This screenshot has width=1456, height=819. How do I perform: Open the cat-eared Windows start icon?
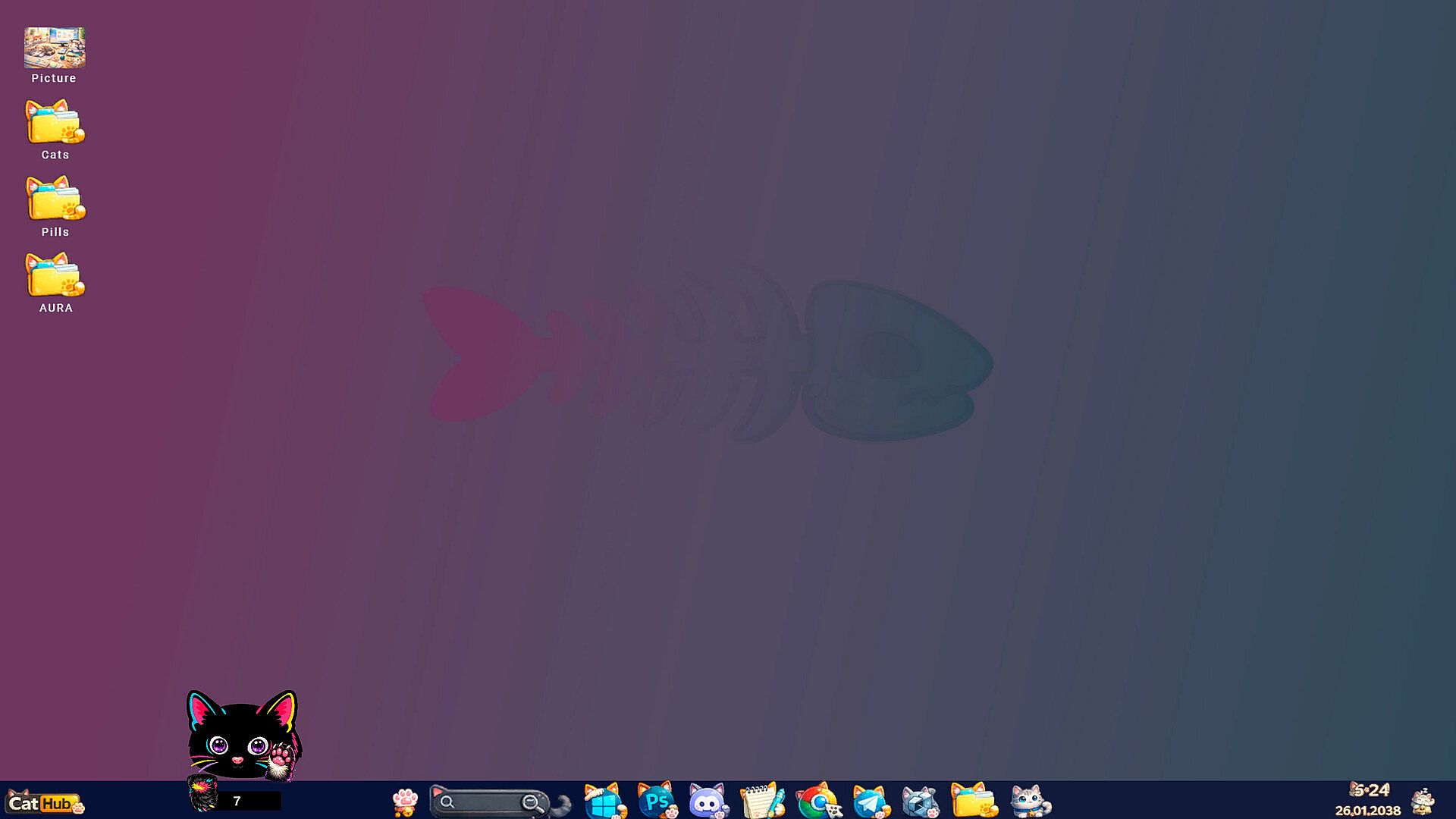pyautogui.click(x=604, y=801)
